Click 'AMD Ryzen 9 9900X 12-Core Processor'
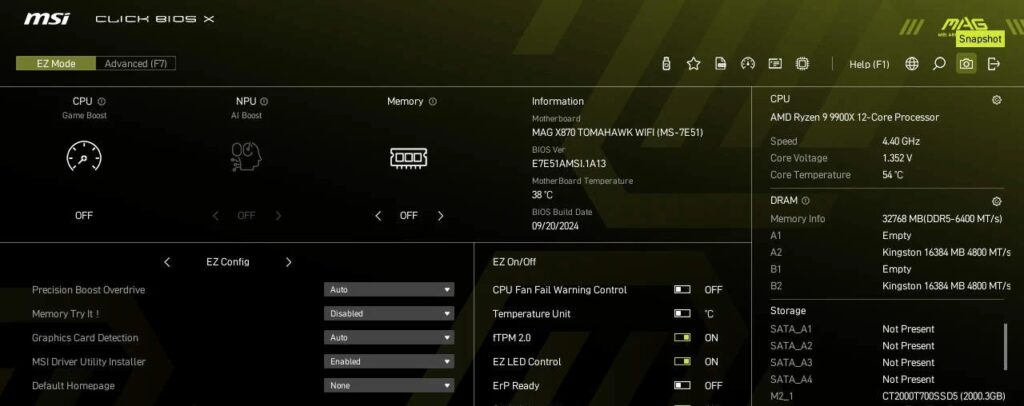 click(x=854, y=117)
